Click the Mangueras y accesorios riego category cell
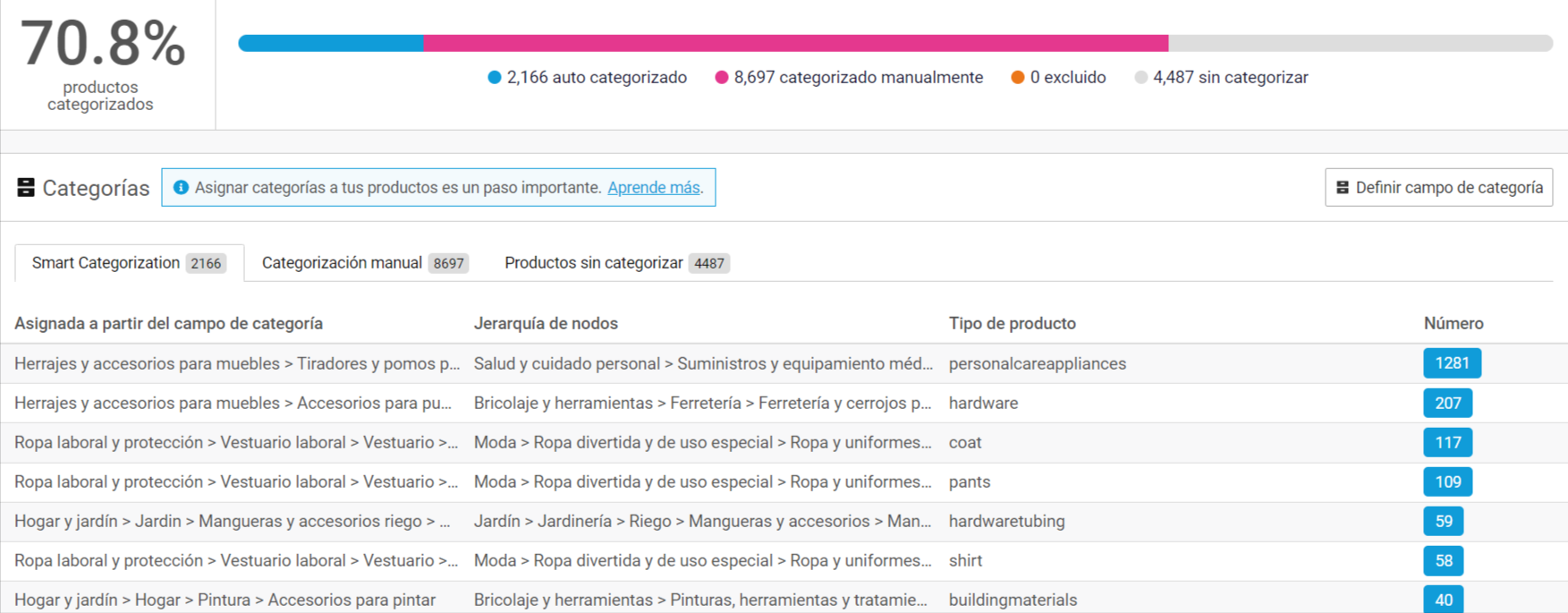The width and height of the screenshot is (1568, 613). [x=233, y=522]
